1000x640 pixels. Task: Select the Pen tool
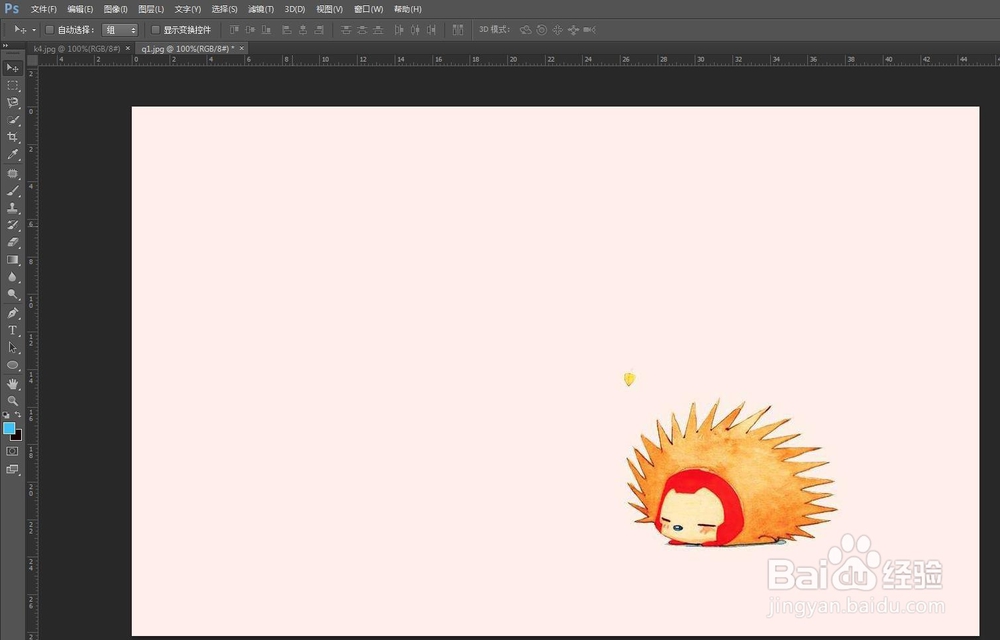point(12,313)
